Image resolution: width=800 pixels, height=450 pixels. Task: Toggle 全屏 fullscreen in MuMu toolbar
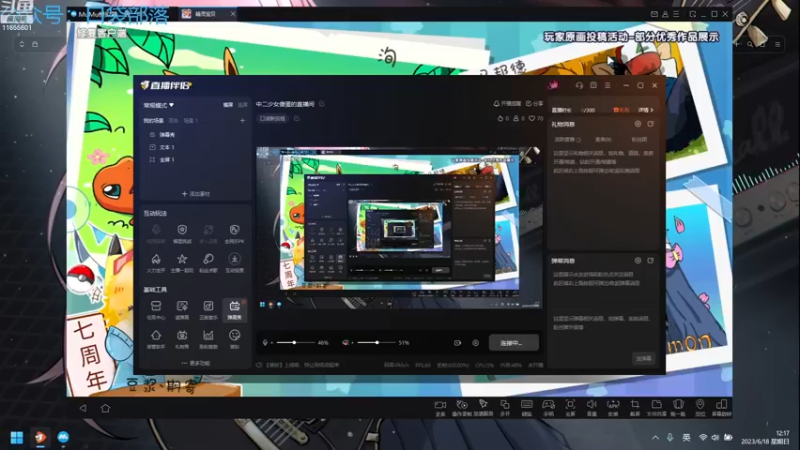click(570, 408)
